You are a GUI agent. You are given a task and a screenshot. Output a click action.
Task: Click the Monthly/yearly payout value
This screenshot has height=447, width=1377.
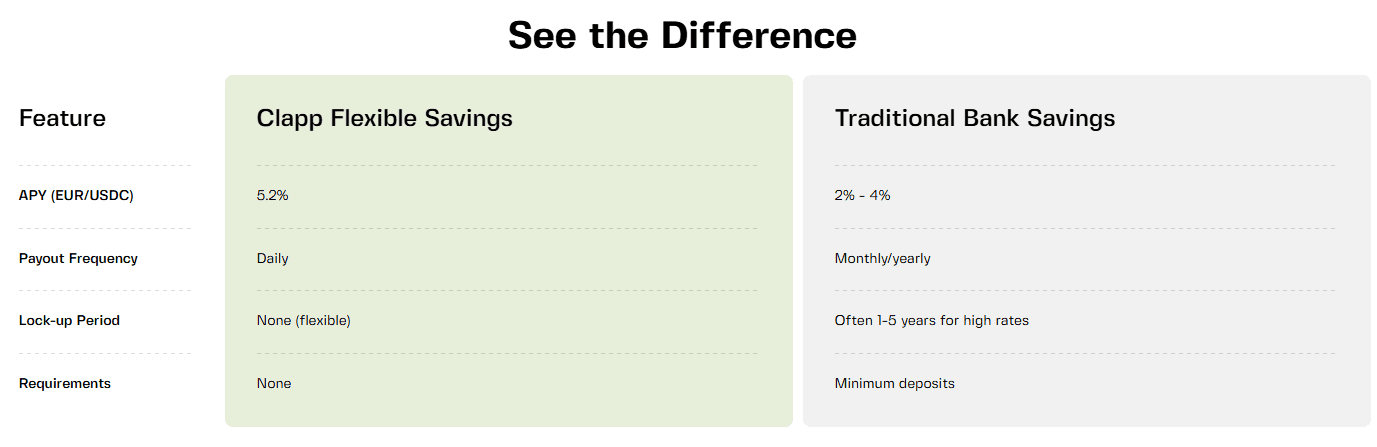click(x=882, y=258)
